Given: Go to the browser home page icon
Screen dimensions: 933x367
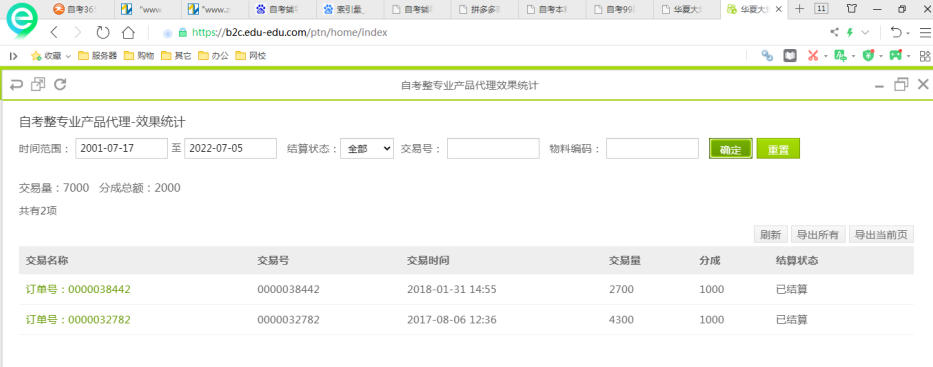Looking at the screenshot, I should tap(128, 32).
